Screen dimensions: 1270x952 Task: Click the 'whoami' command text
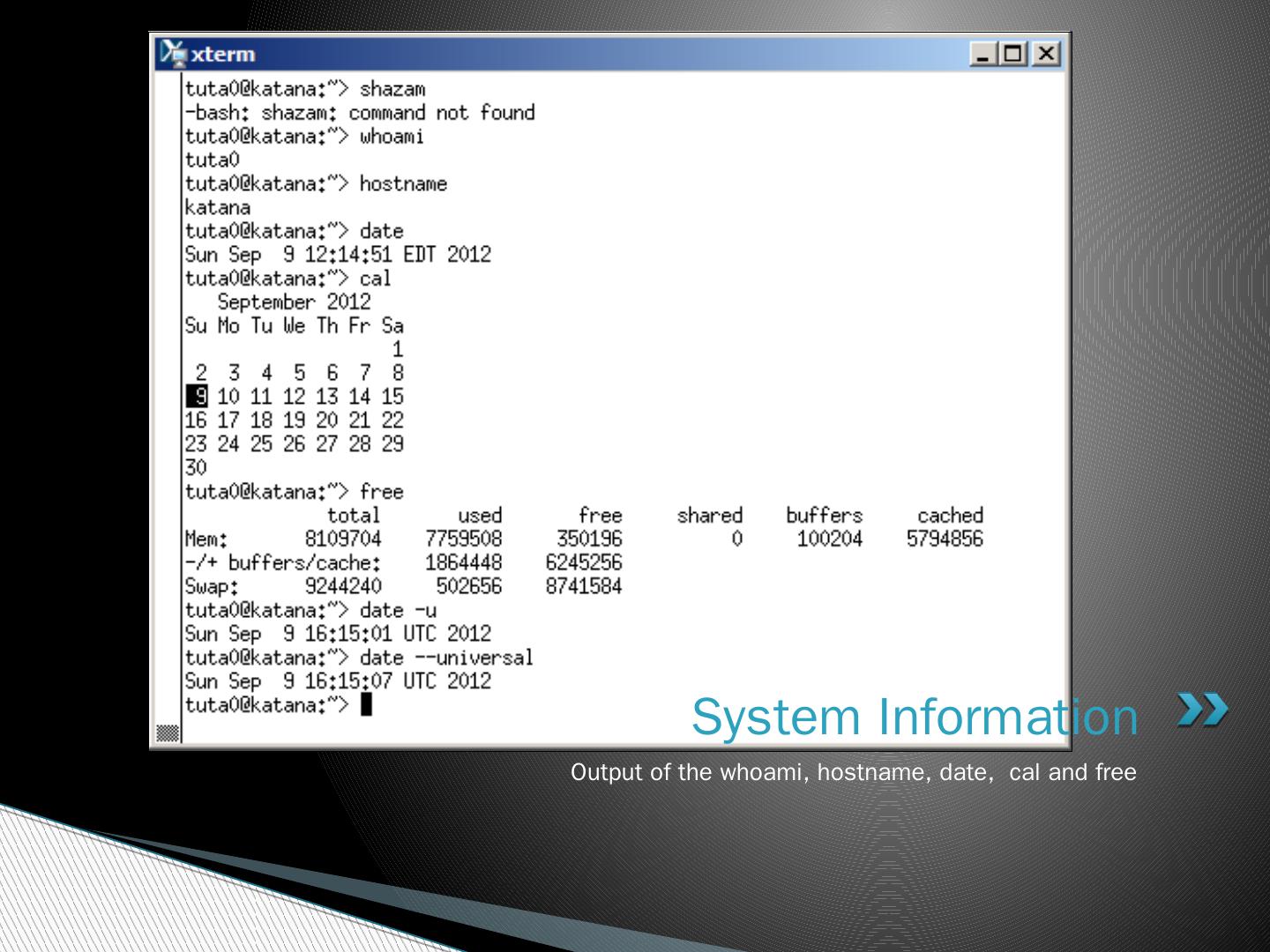point(392,137)
